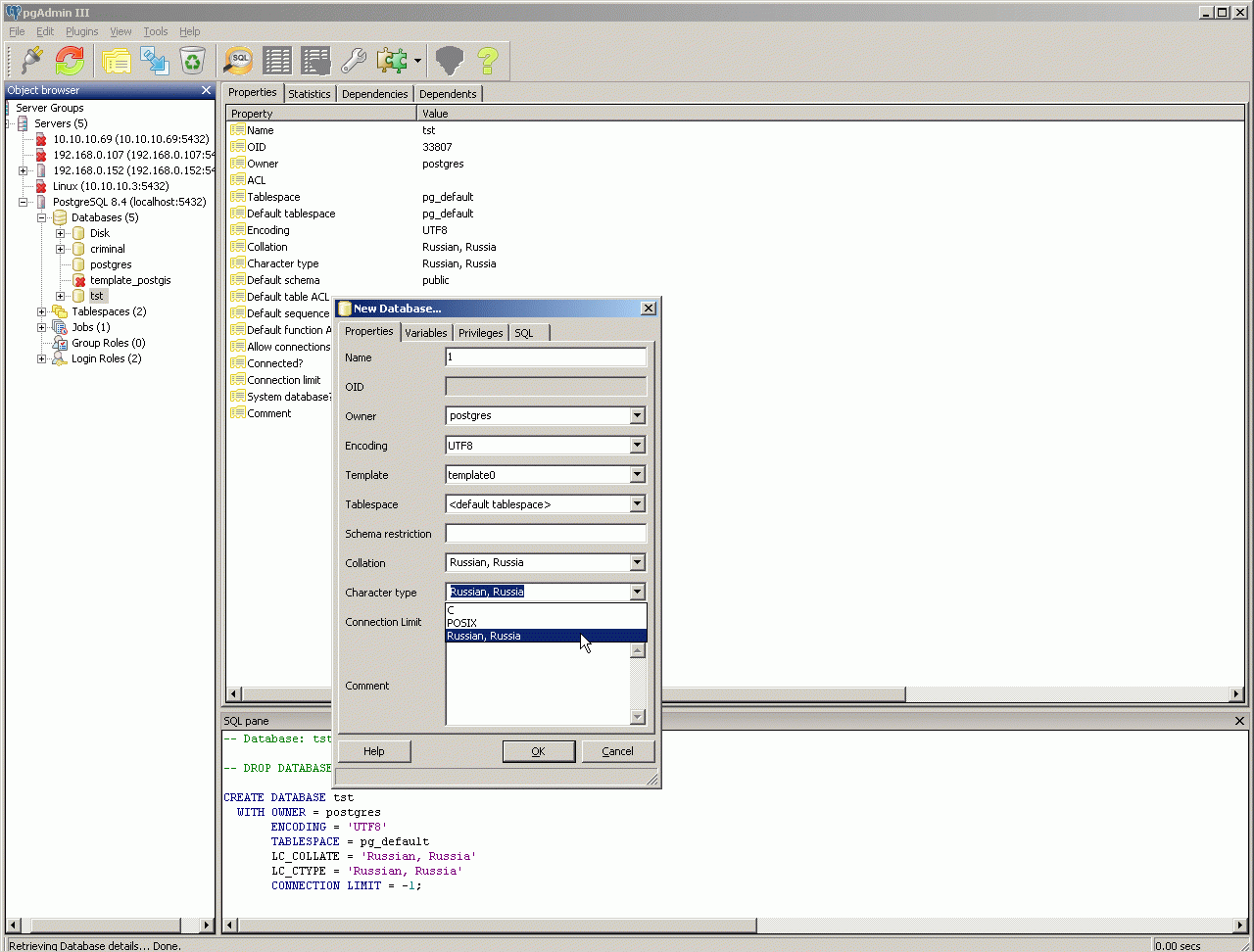
Task: Click the disconnected 10.10.10.69 server icon
Action: pos(40,139)
